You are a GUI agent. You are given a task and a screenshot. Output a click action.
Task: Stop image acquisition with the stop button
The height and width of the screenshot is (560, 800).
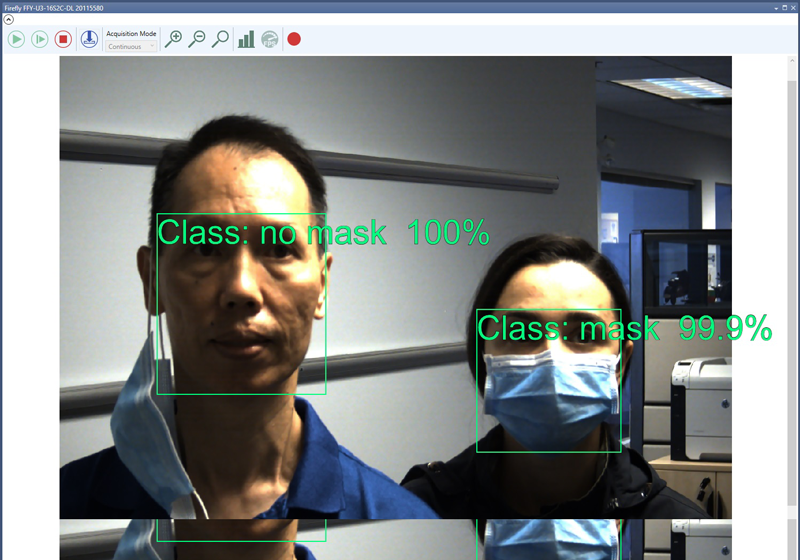(63, 39)
